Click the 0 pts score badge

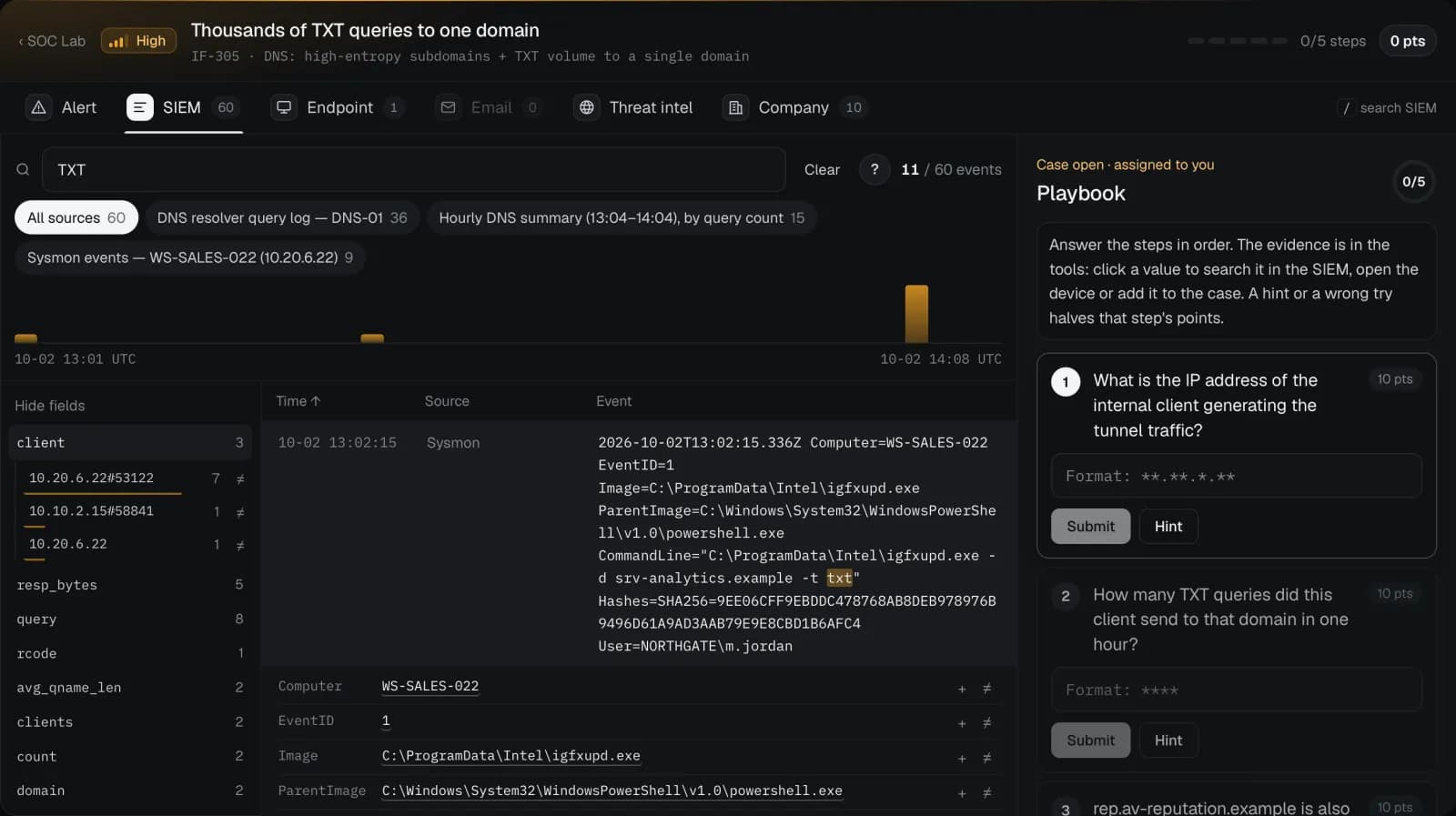coord(1407,41)
